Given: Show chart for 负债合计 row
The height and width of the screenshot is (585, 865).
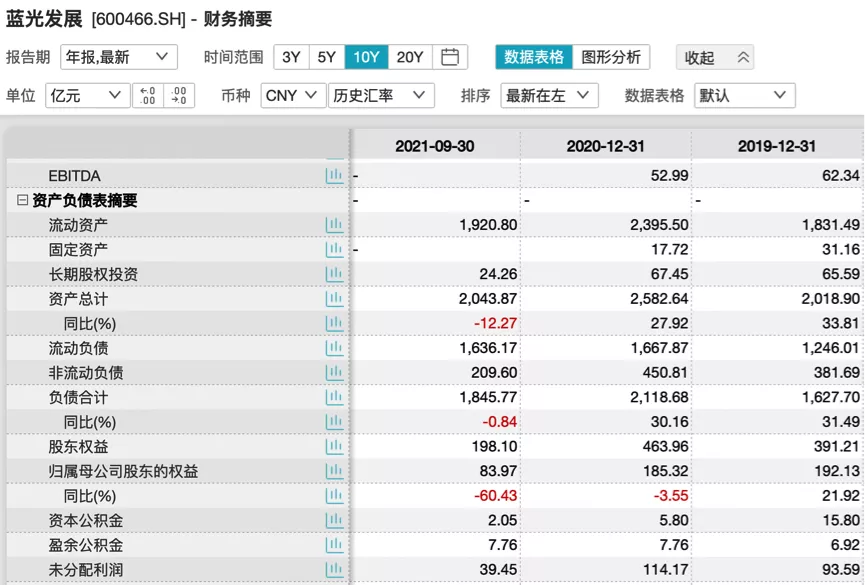Looking at the screenshot, I should point(334,398).
